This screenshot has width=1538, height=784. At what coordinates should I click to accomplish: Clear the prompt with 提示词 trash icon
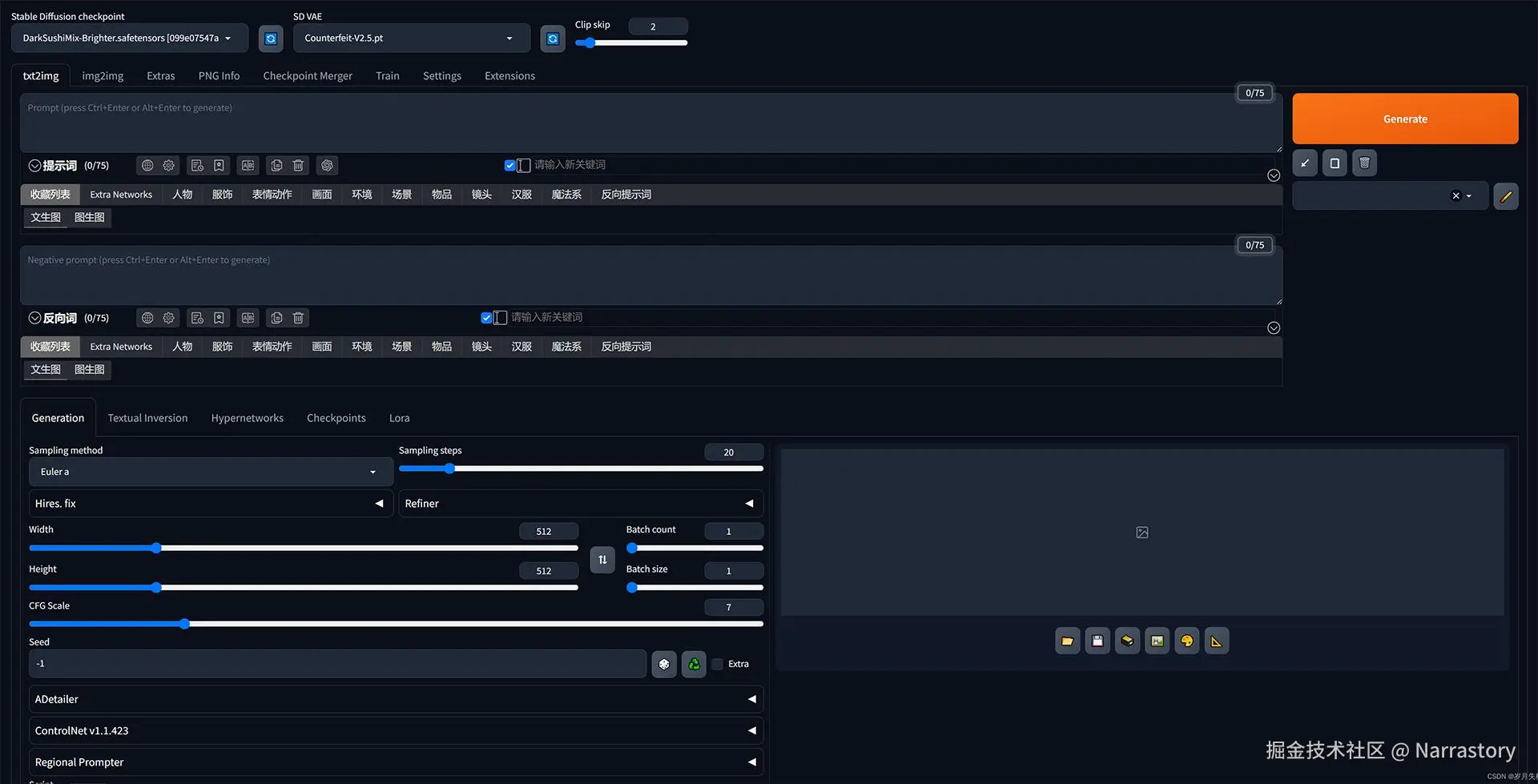tap(298, 166)
